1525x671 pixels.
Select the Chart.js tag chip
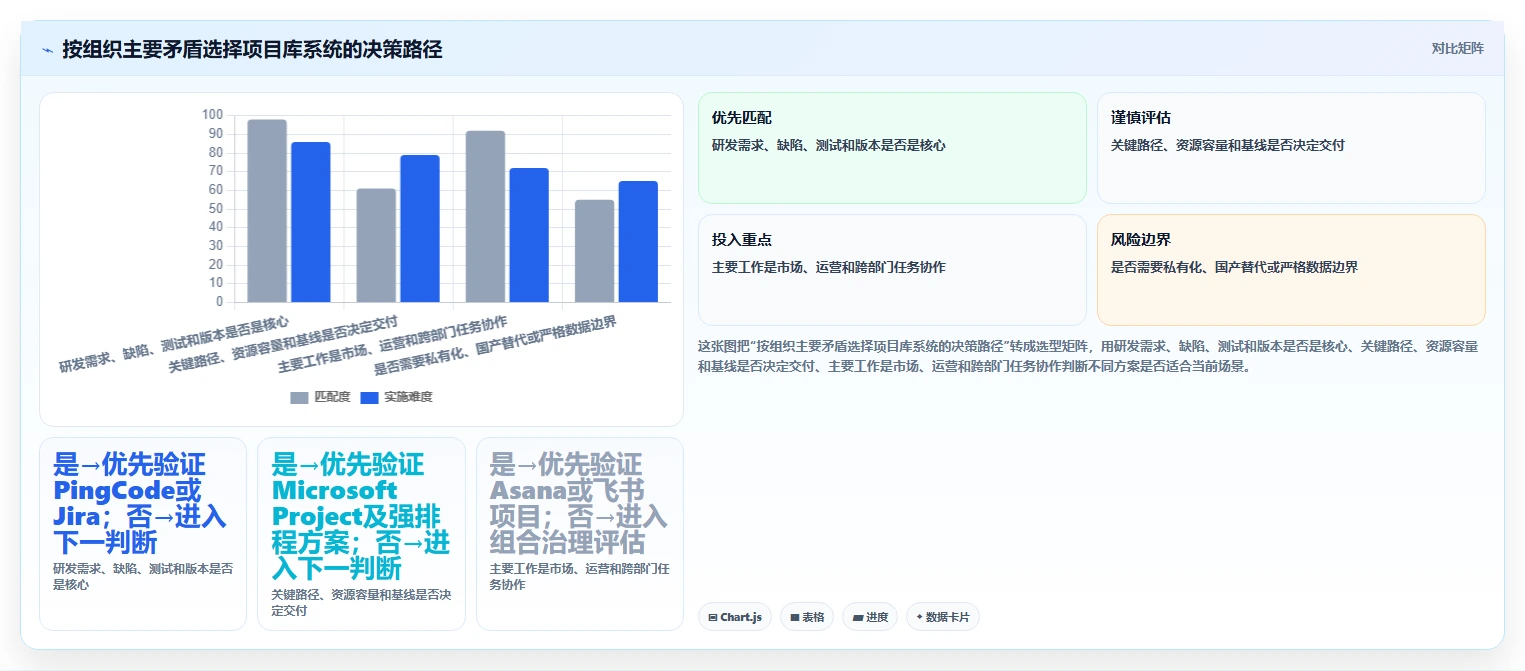[x=735, y=617]
